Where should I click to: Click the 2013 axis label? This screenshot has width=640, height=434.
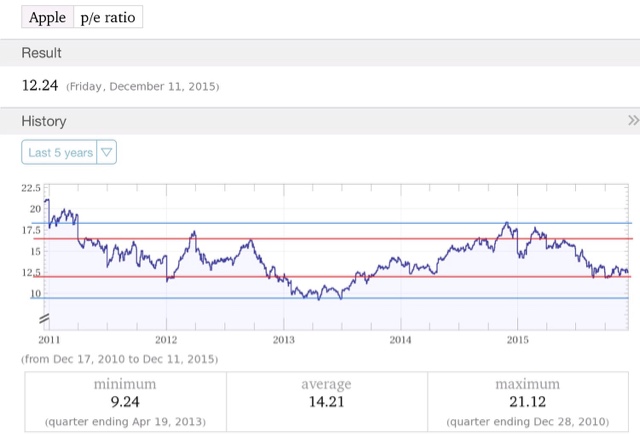click(x=284, y=340)
